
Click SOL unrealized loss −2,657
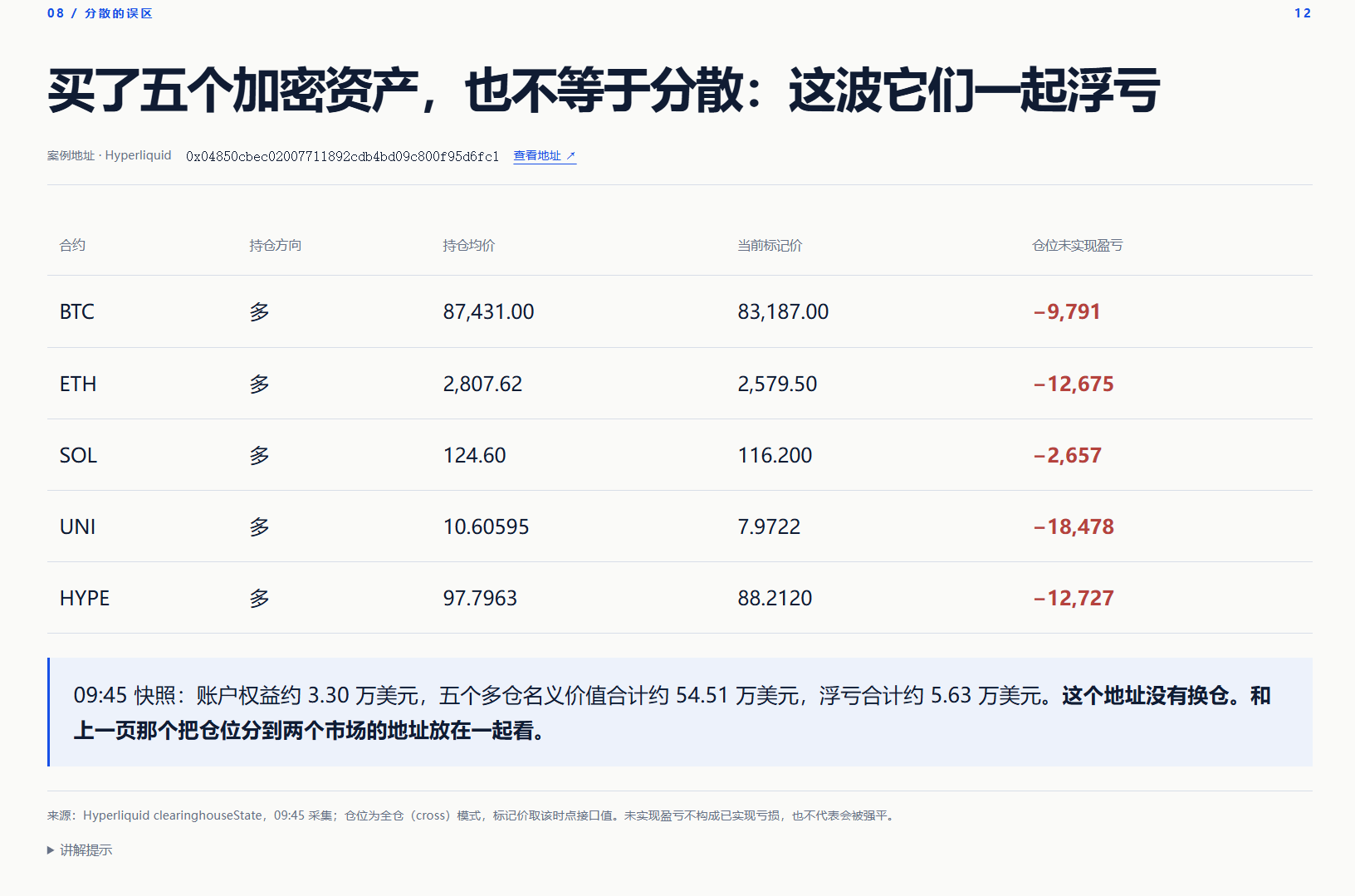[x=1067, y=455]
